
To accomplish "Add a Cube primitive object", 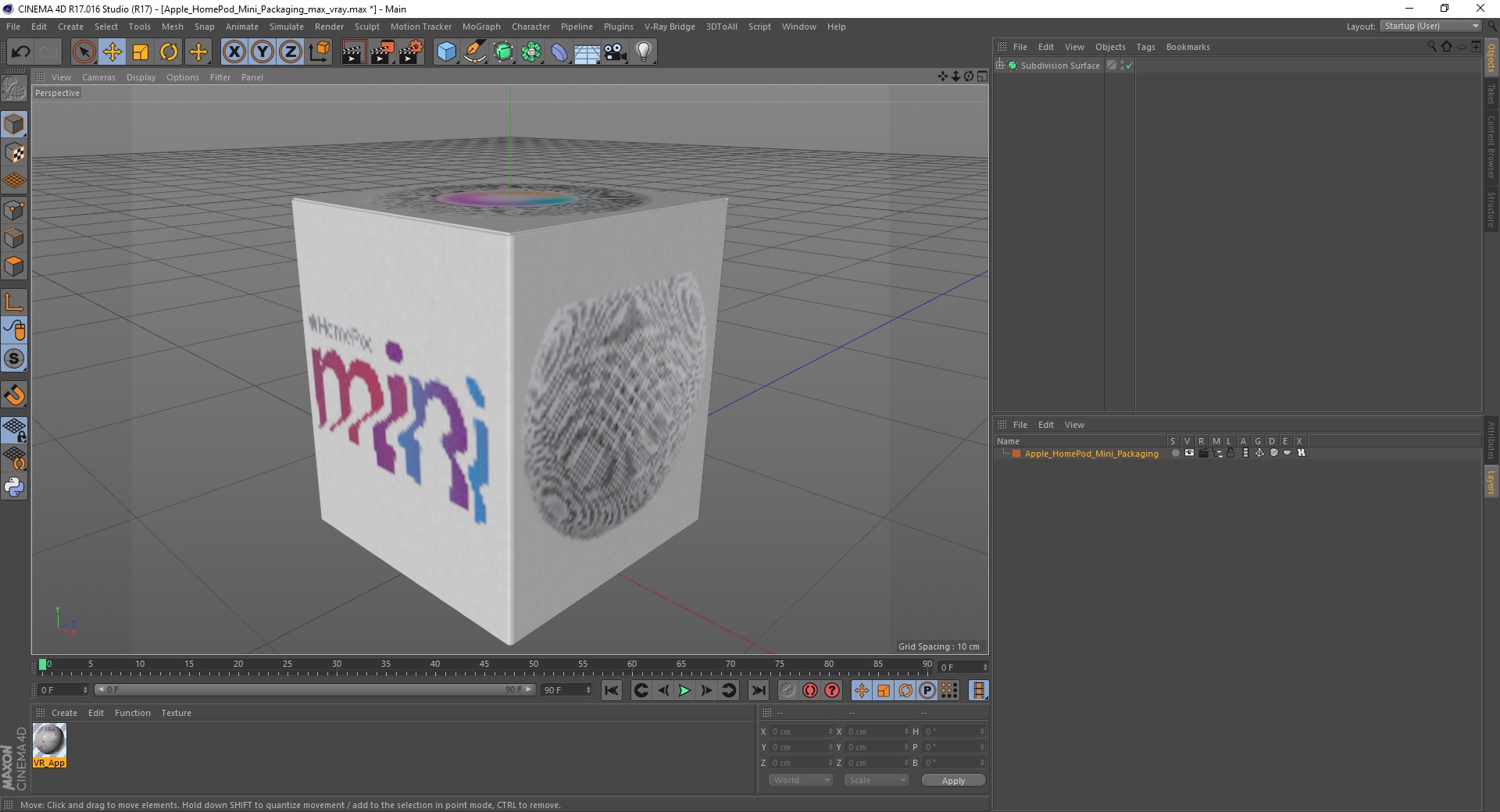I will point(446,52).
